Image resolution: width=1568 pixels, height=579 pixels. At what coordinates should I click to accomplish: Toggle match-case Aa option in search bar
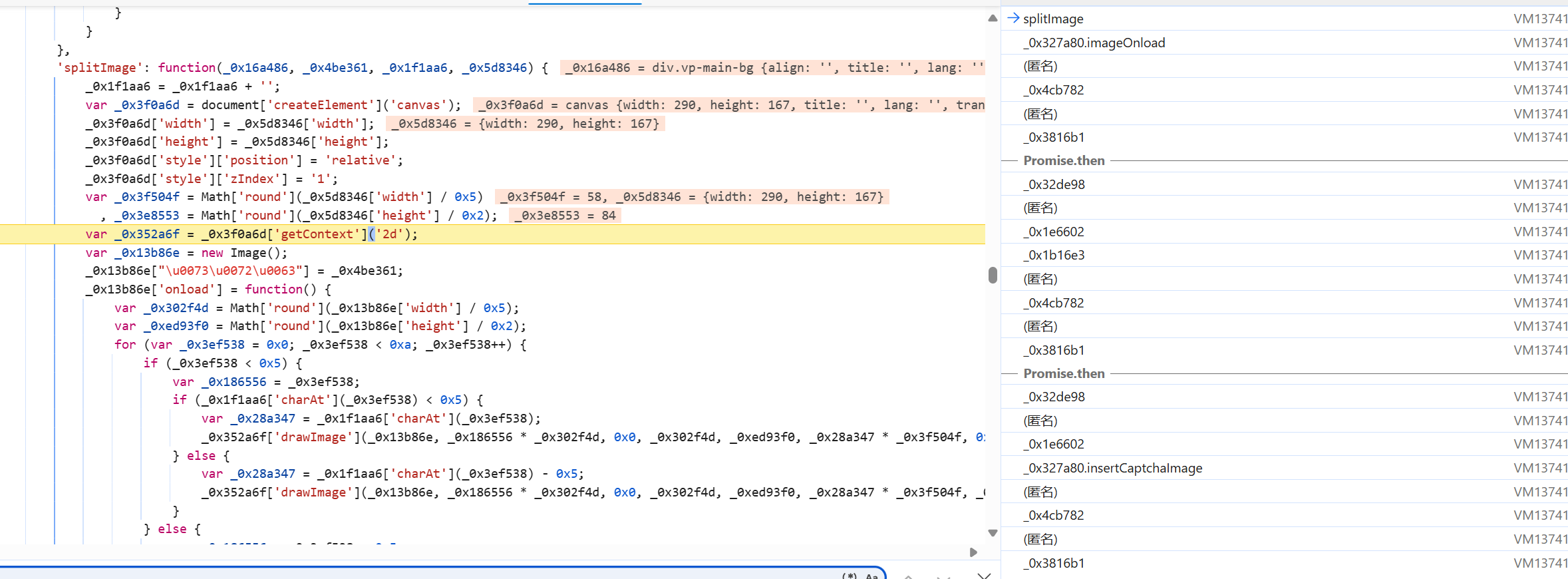[x=871, y=576]
